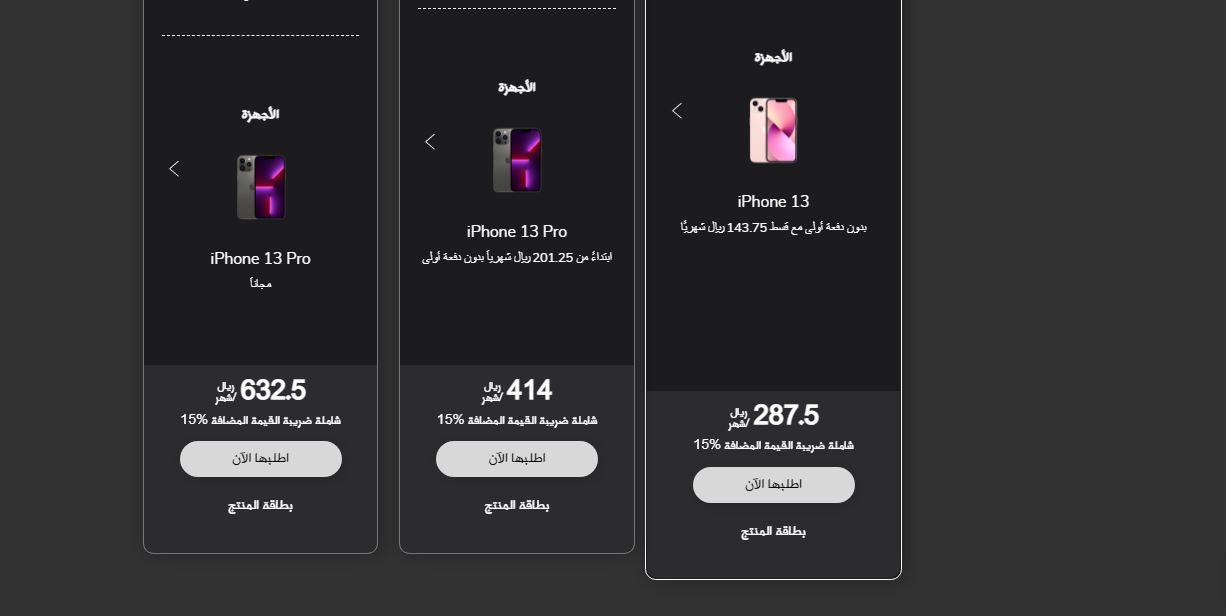Click iPhone 13 Pro name above 201.25 offer
1226x616 pixels.
click(x=517, y=231)
